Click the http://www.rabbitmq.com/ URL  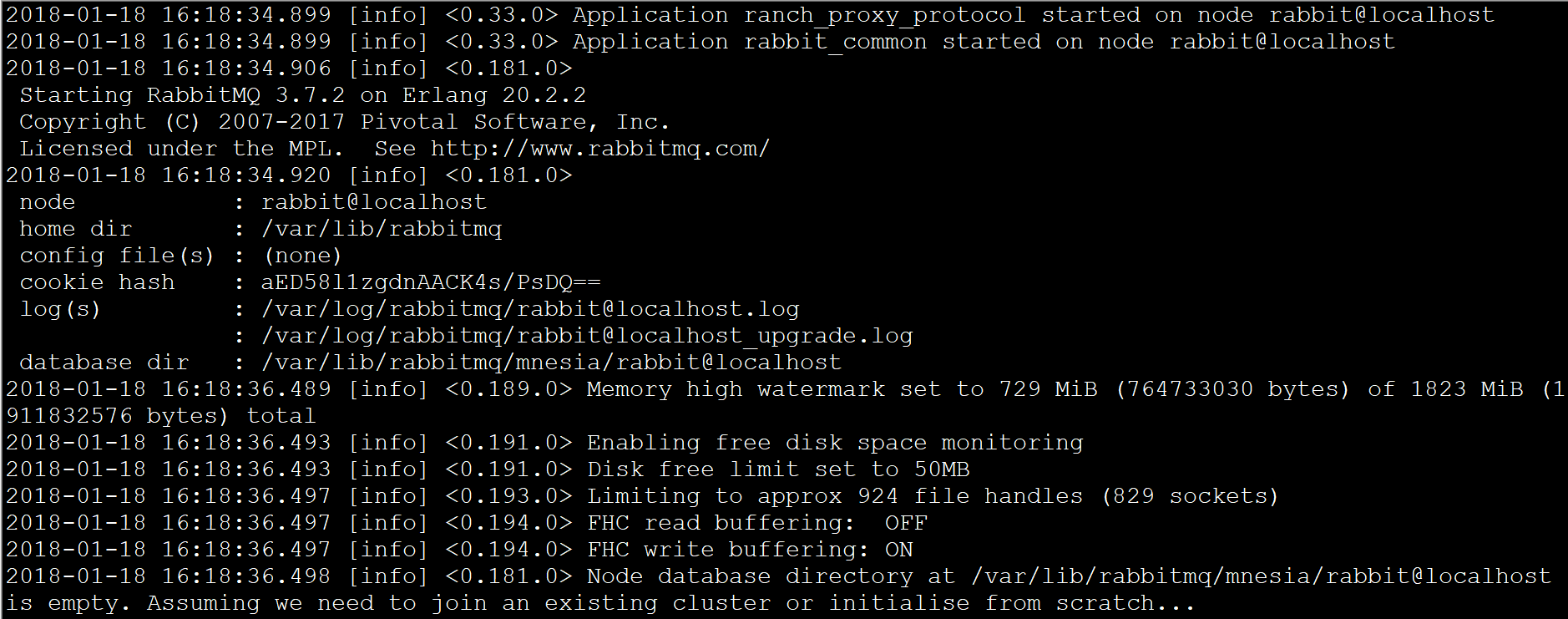tap(599, 149)
